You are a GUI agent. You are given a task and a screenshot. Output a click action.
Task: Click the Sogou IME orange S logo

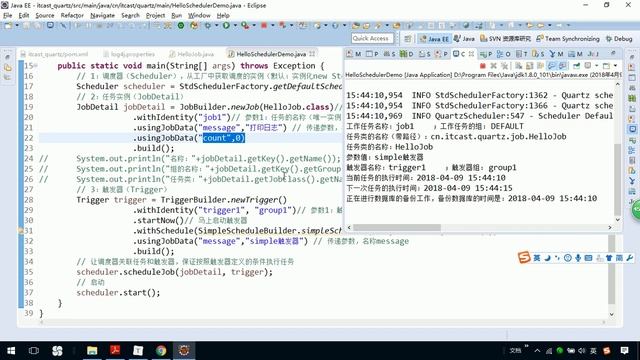pyautogui.click(x=524, y=258)
